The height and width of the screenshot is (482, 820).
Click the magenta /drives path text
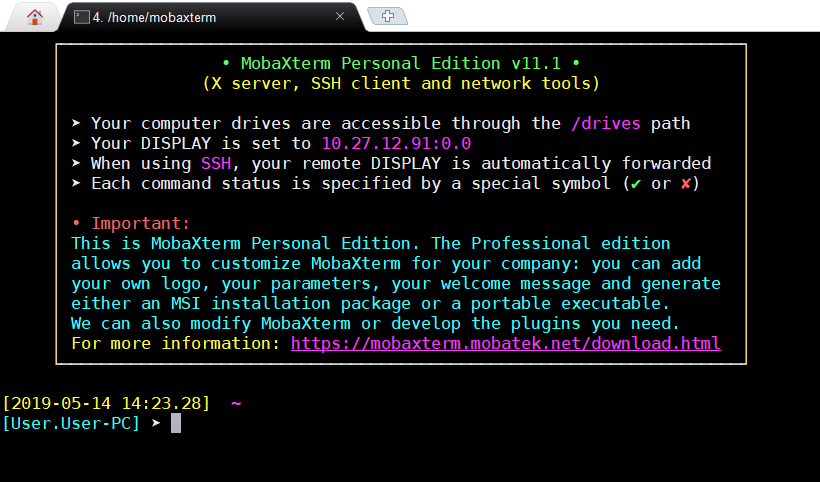click(x=606, y=123)
